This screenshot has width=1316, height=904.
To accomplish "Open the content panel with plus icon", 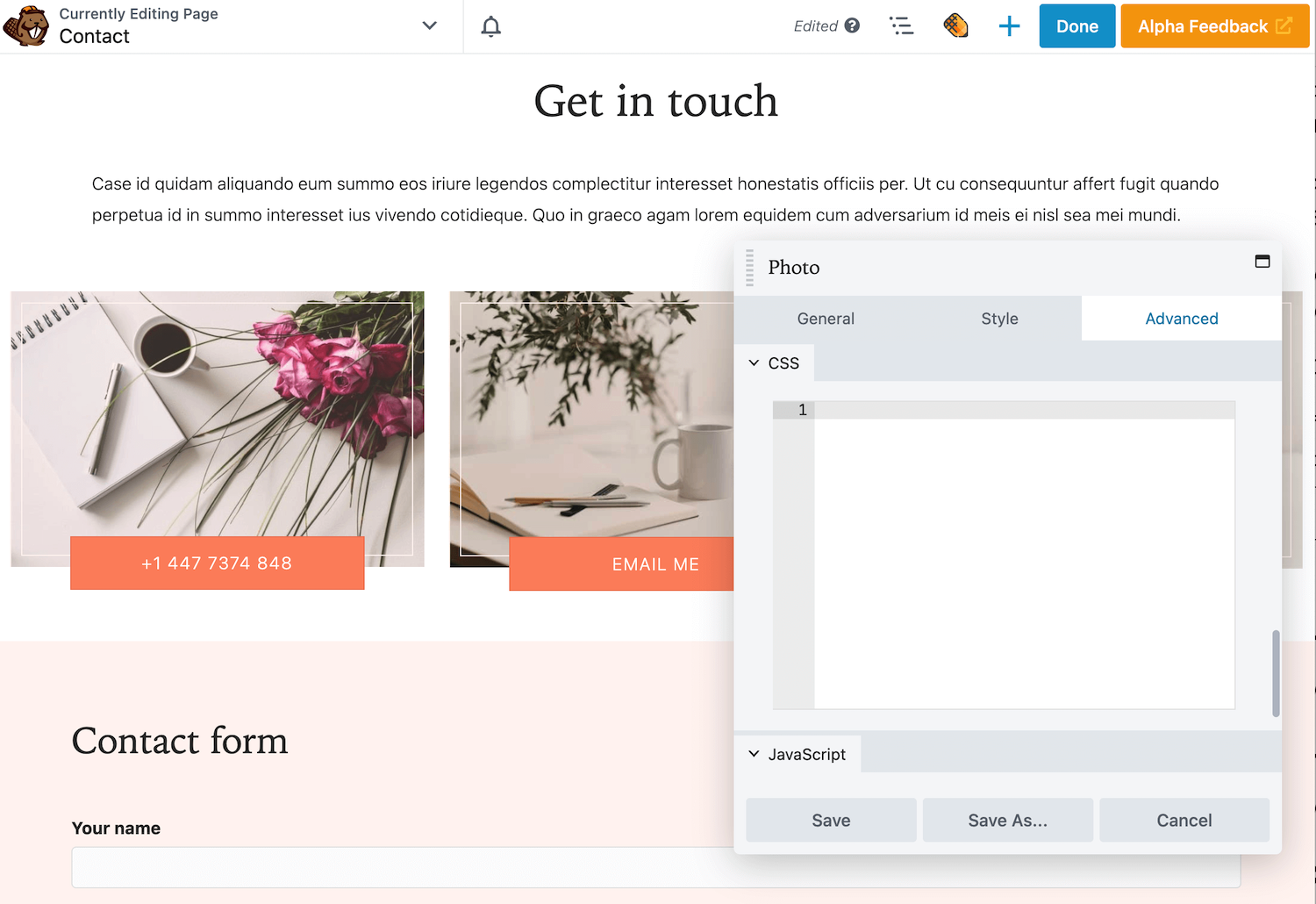I will pyautogui.click(x=1009, y=26).
